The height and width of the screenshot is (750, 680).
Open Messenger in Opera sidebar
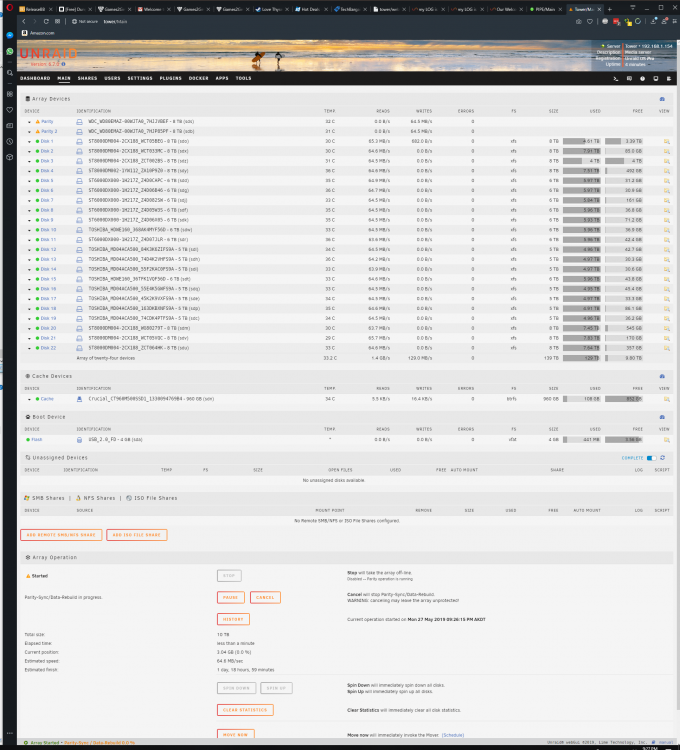click(x=10, y=35)
